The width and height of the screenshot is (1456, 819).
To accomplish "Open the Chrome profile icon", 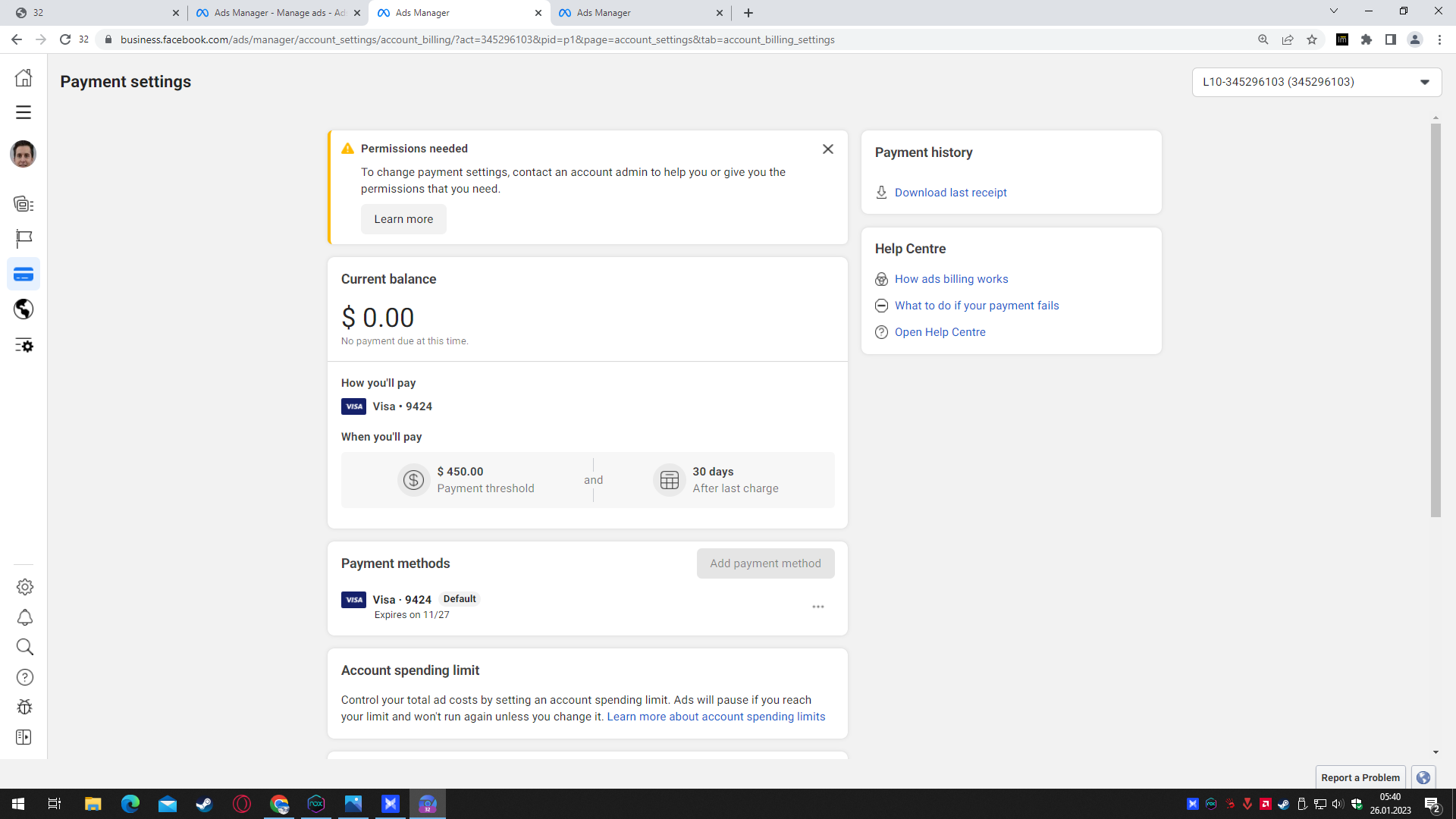I will click(x=1415, y=39).
